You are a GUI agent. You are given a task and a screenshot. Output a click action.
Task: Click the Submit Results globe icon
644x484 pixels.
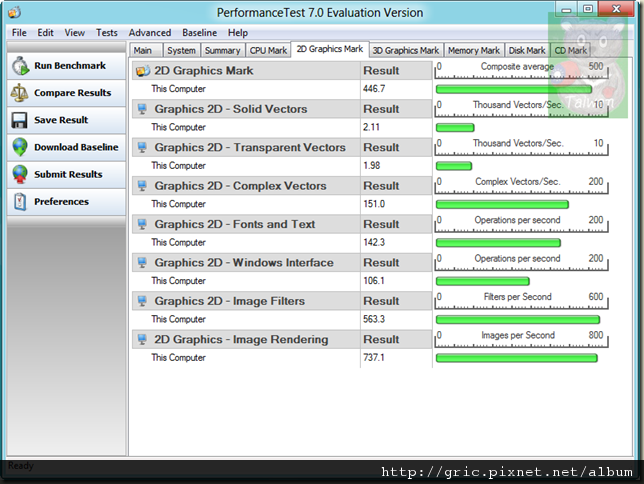[20, 174]
